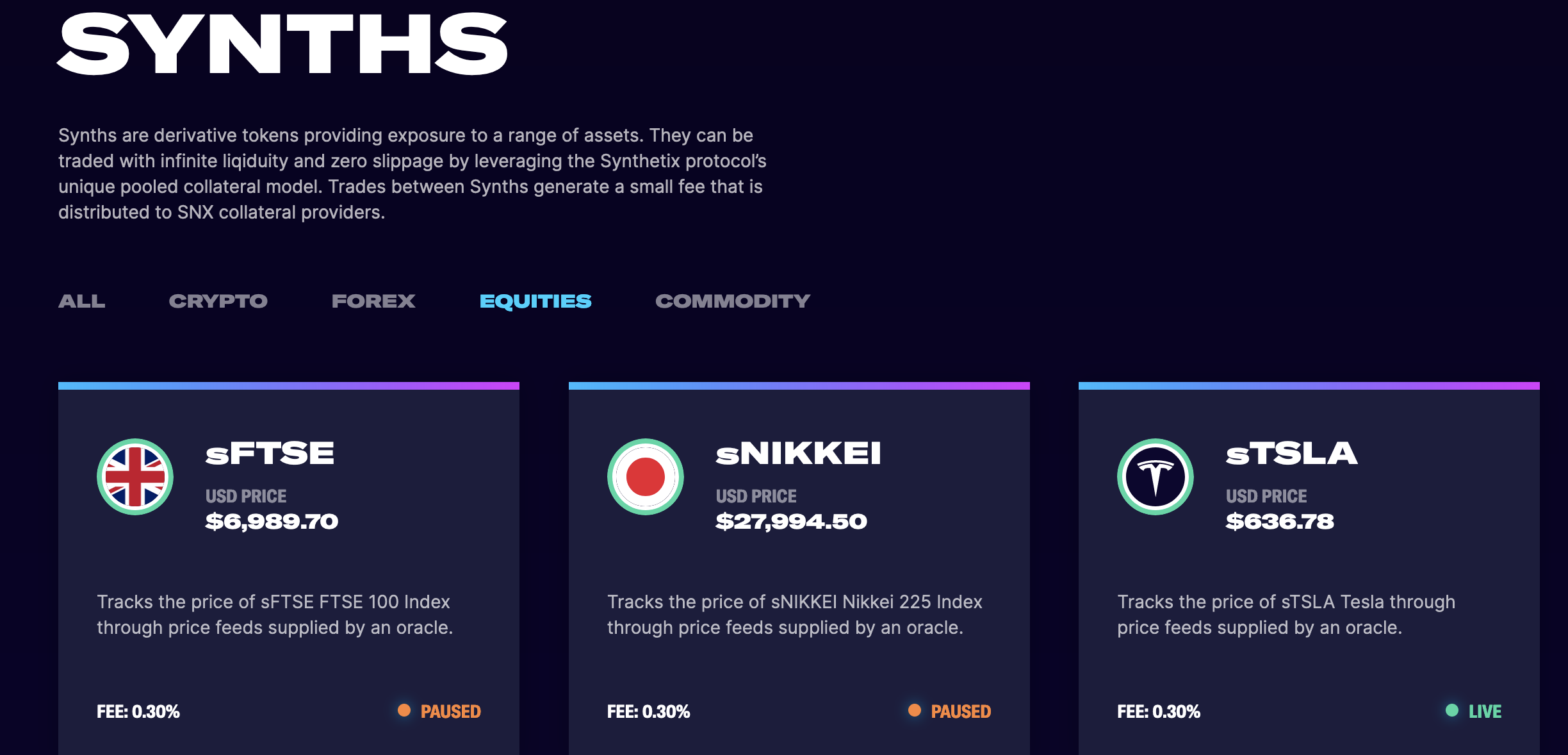This screenshot has width=1568, height=755.
Task: Click the SYNTHS page heading
Action: coord(282,44)
